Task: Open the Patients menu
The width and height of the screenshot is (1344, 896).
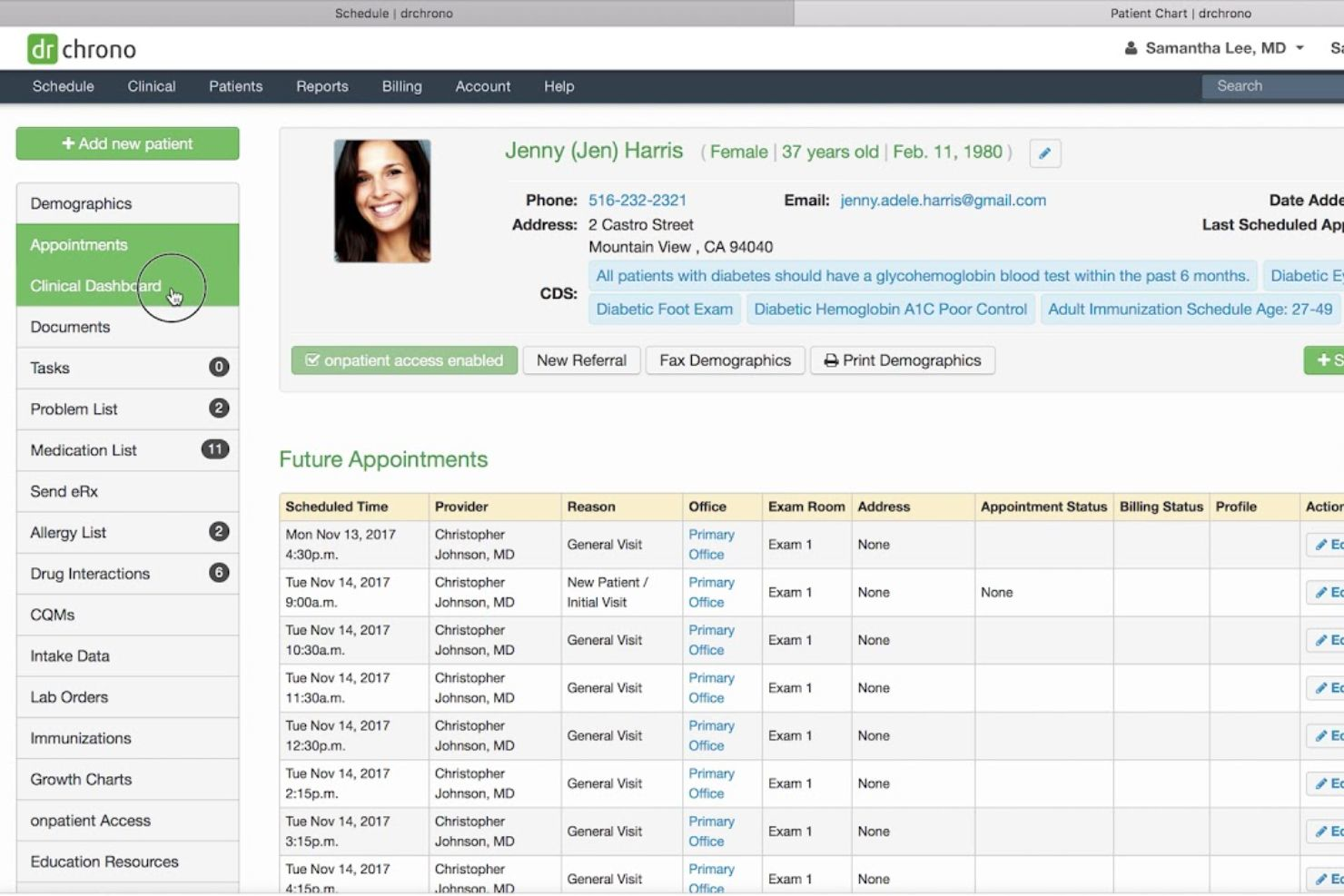Action: [236, 86]
